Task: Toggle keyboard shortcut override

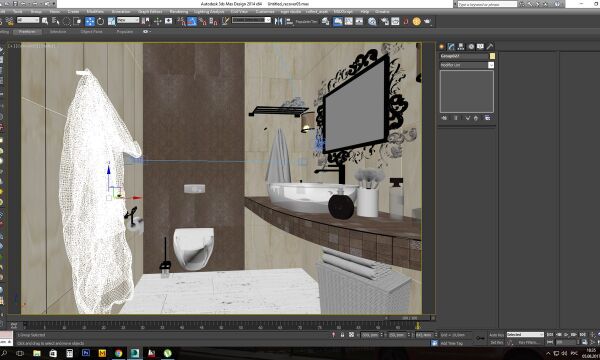Action: [168, 21]
